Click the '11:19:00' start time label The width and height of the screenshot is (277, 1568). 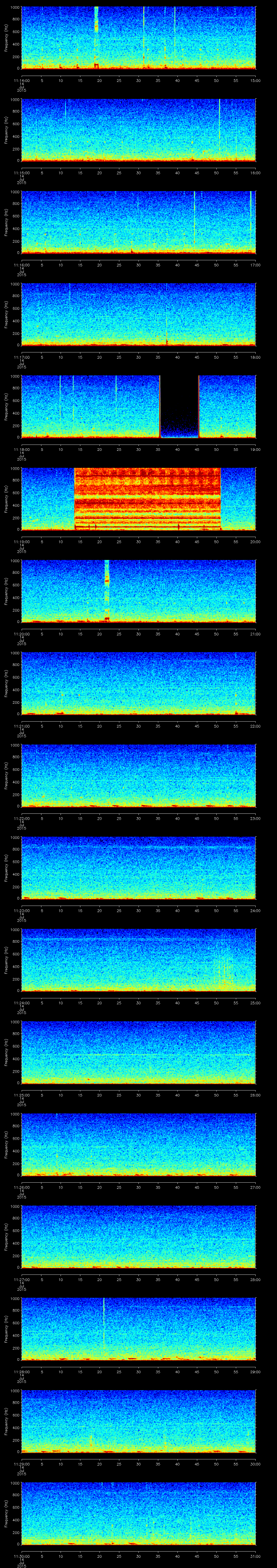click(21, 542)
